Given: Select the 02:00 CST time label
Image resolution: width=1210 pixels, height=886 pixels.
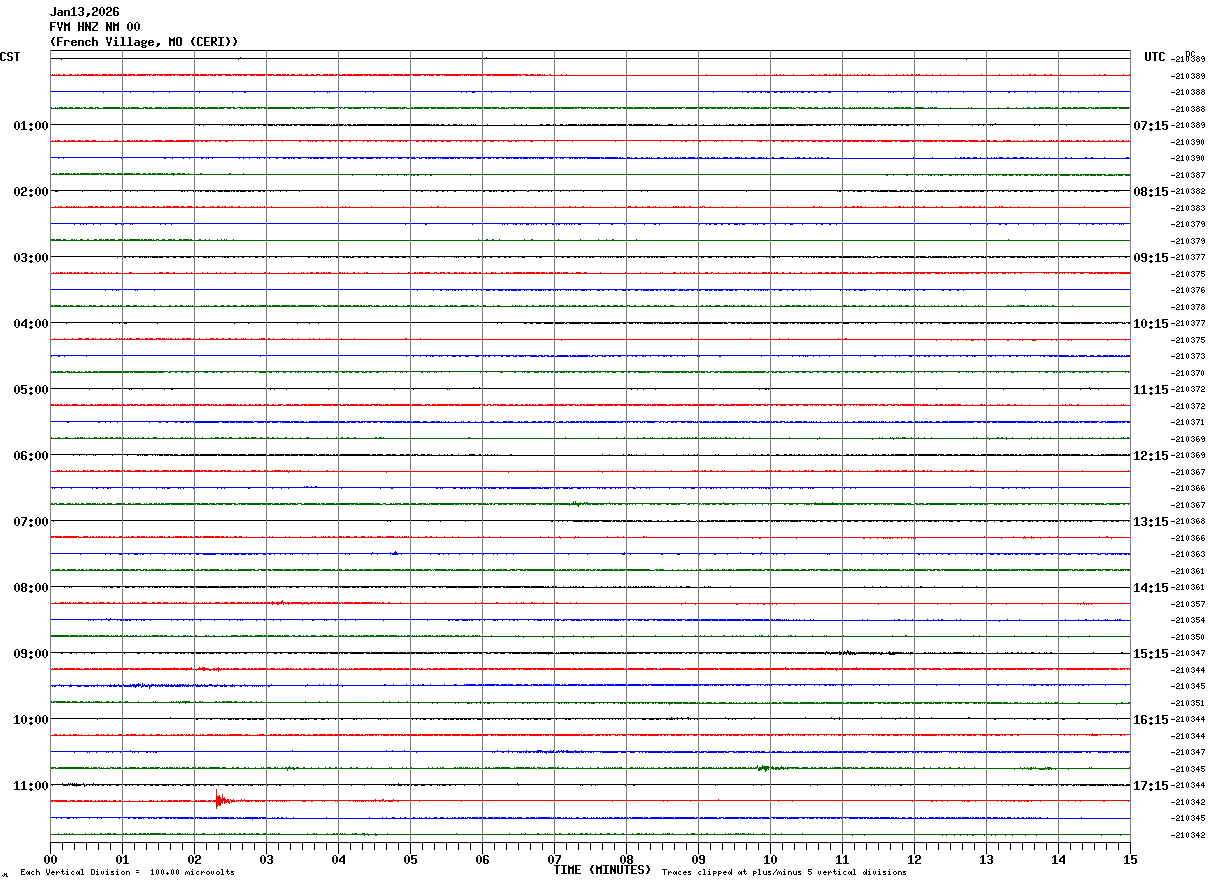Looking at the screenshot, I should tap(31, 191).
